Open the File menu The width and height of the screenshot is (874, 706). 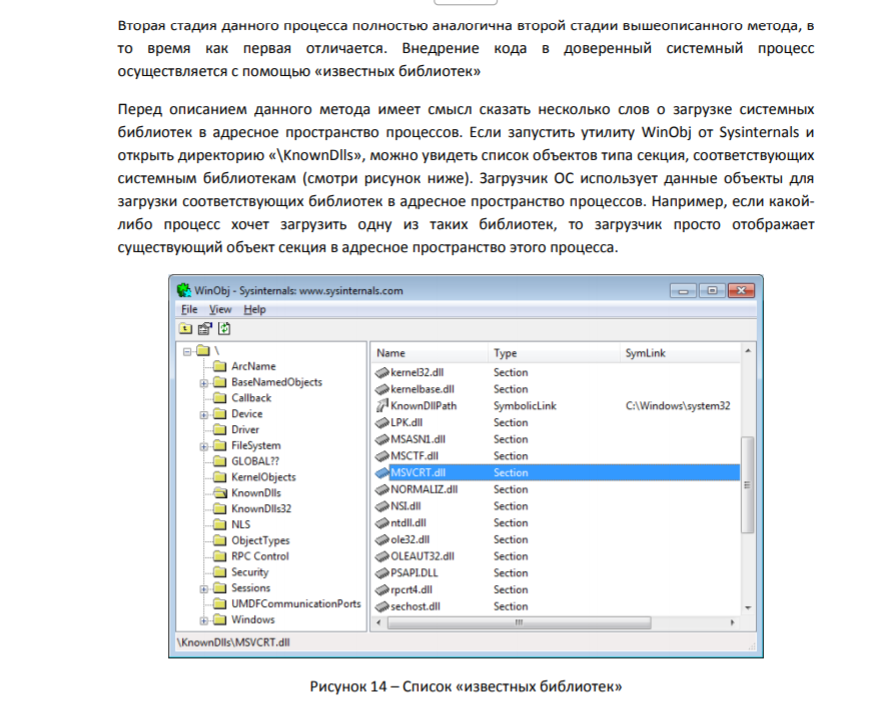click(x=190, y=309)
